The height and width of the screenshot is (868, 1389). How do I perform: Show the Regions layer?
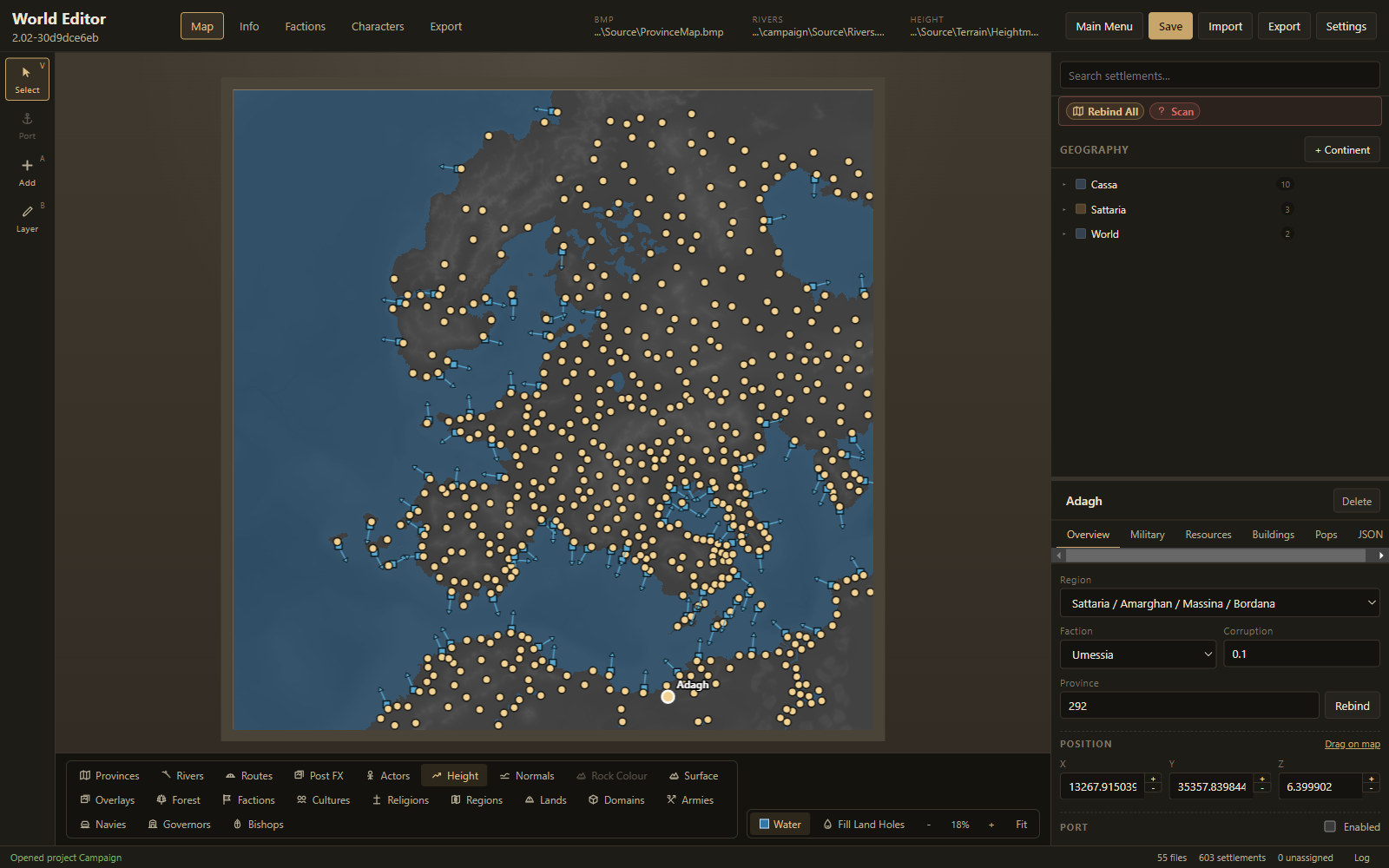pyautogui.click(x=477, y=800)
